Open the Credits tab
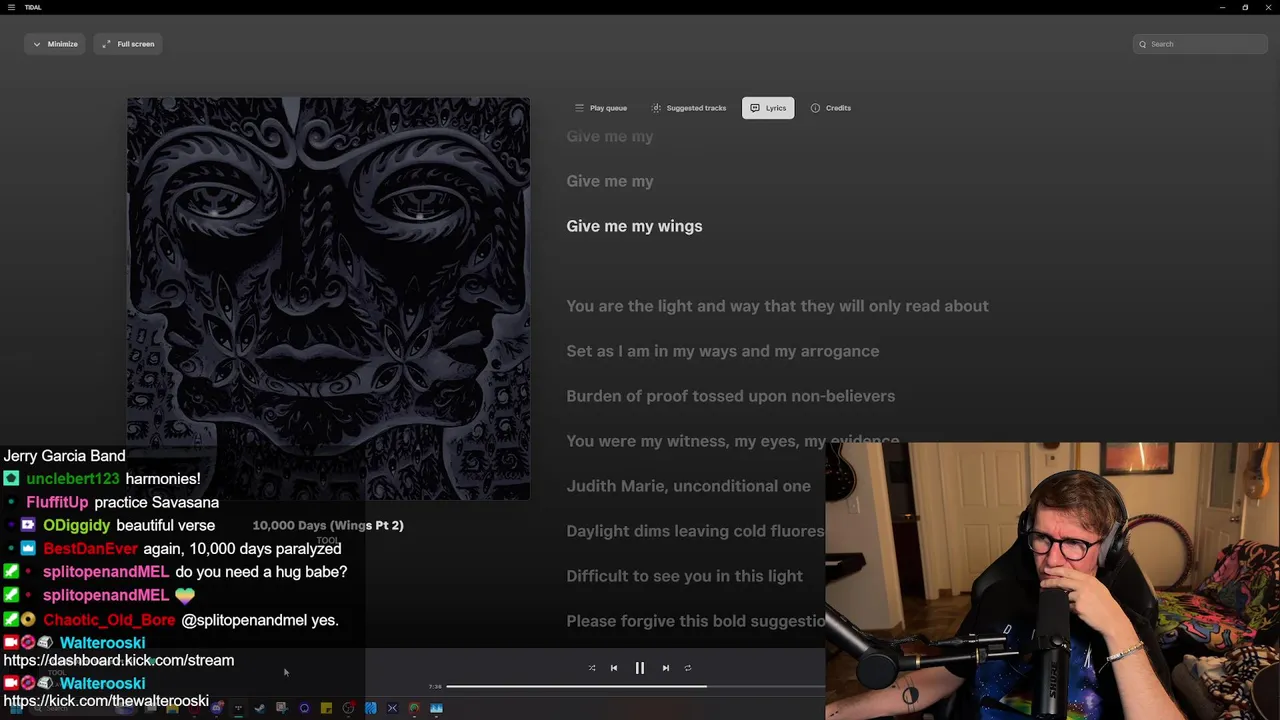This screenshot has width=1280, height=720. 831,108
